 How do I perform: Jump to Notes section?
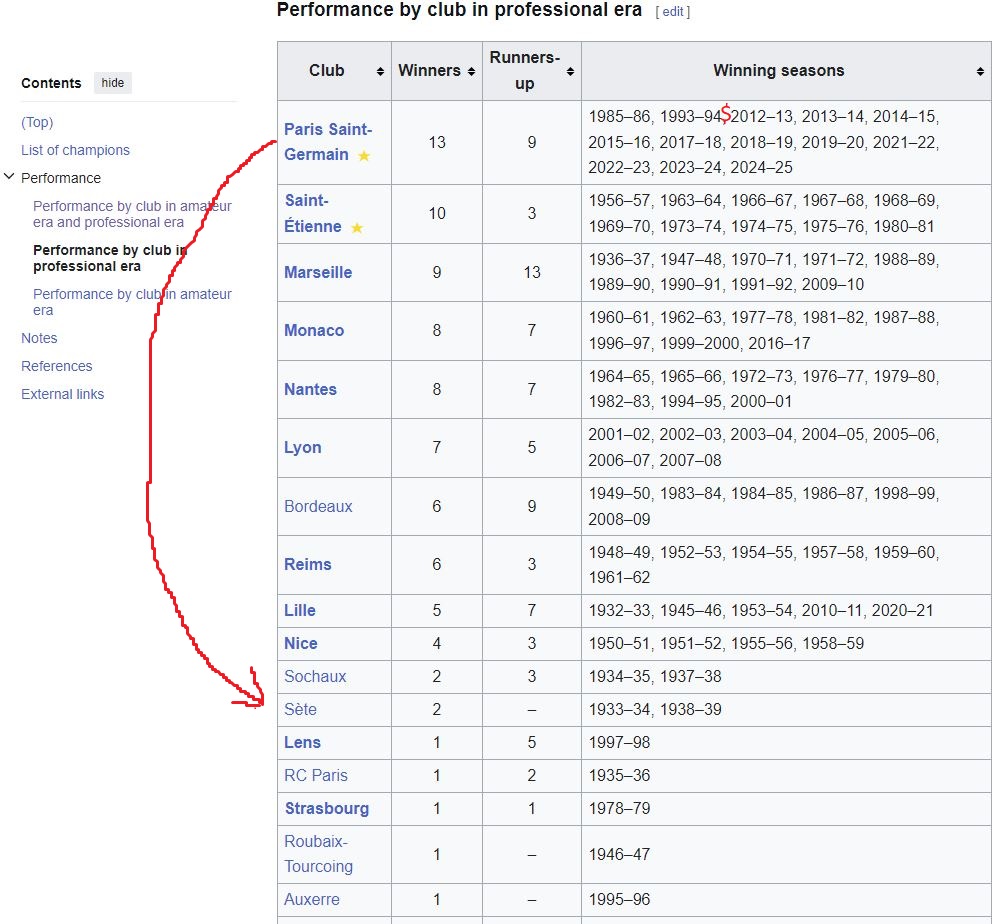39,338
